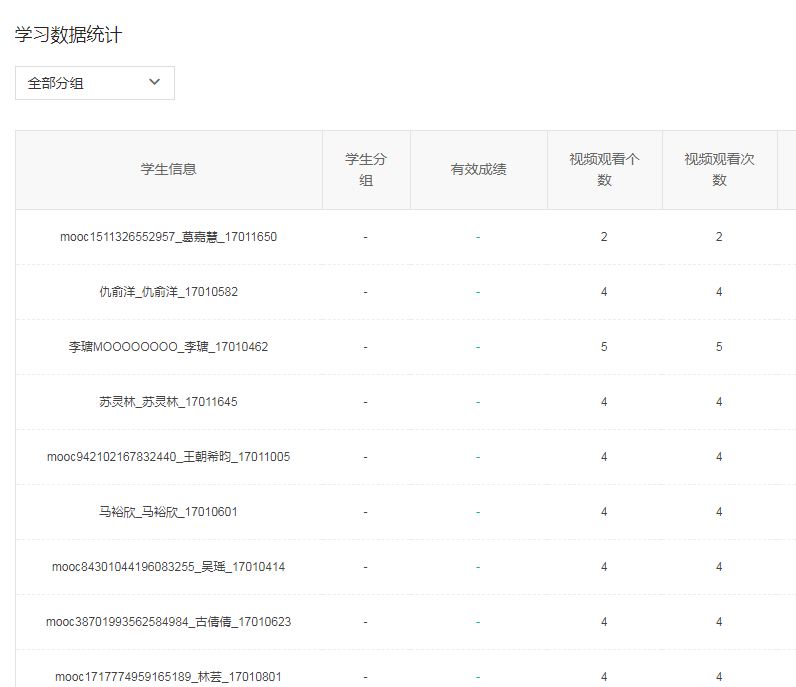Click the 学生分组 column header
796x687 pixels.
click(x=365, y=169)
